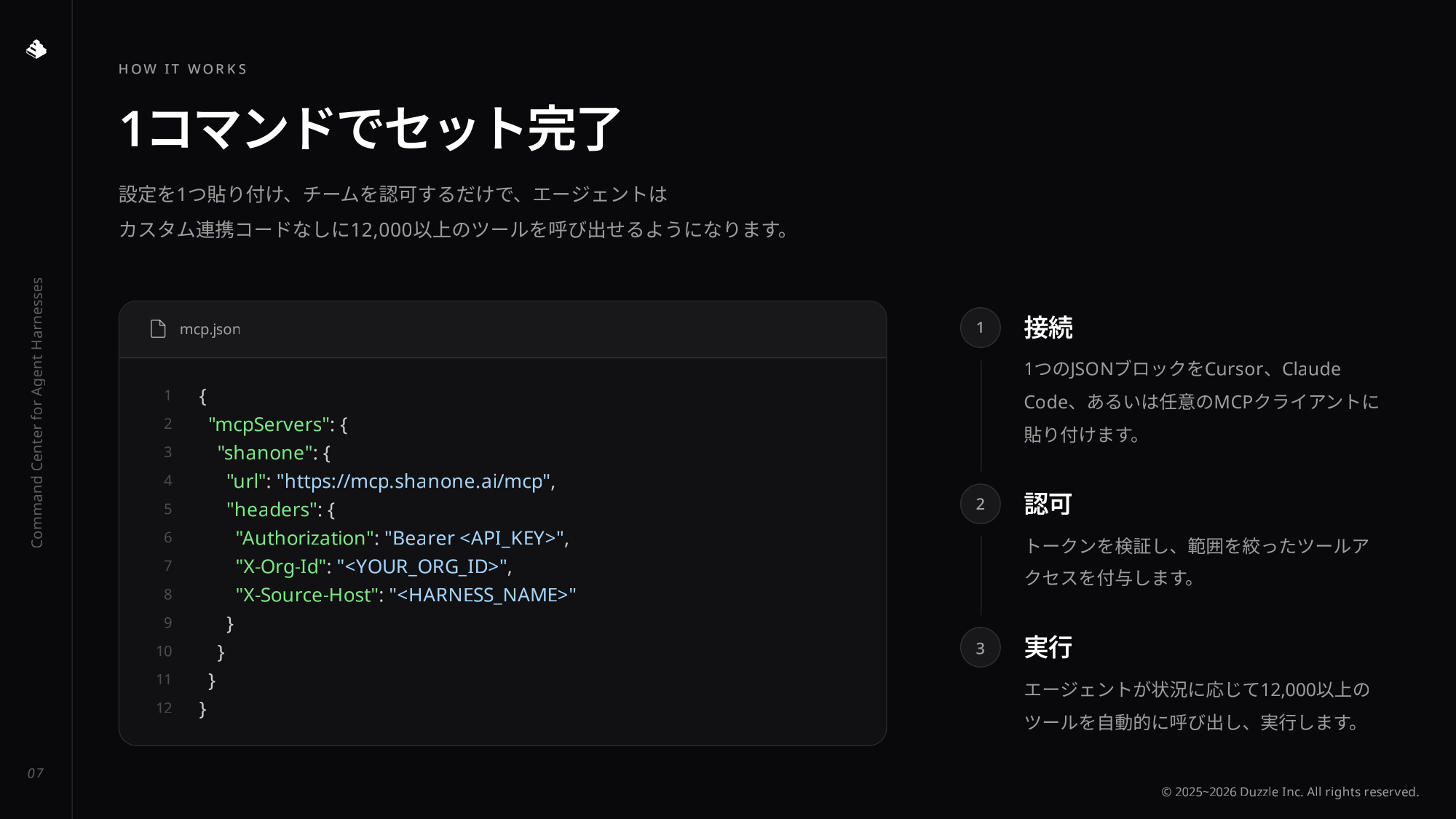Click the file icon beside mcp.json
Screen dimensions: 1456x819
[x=158, y=329]
